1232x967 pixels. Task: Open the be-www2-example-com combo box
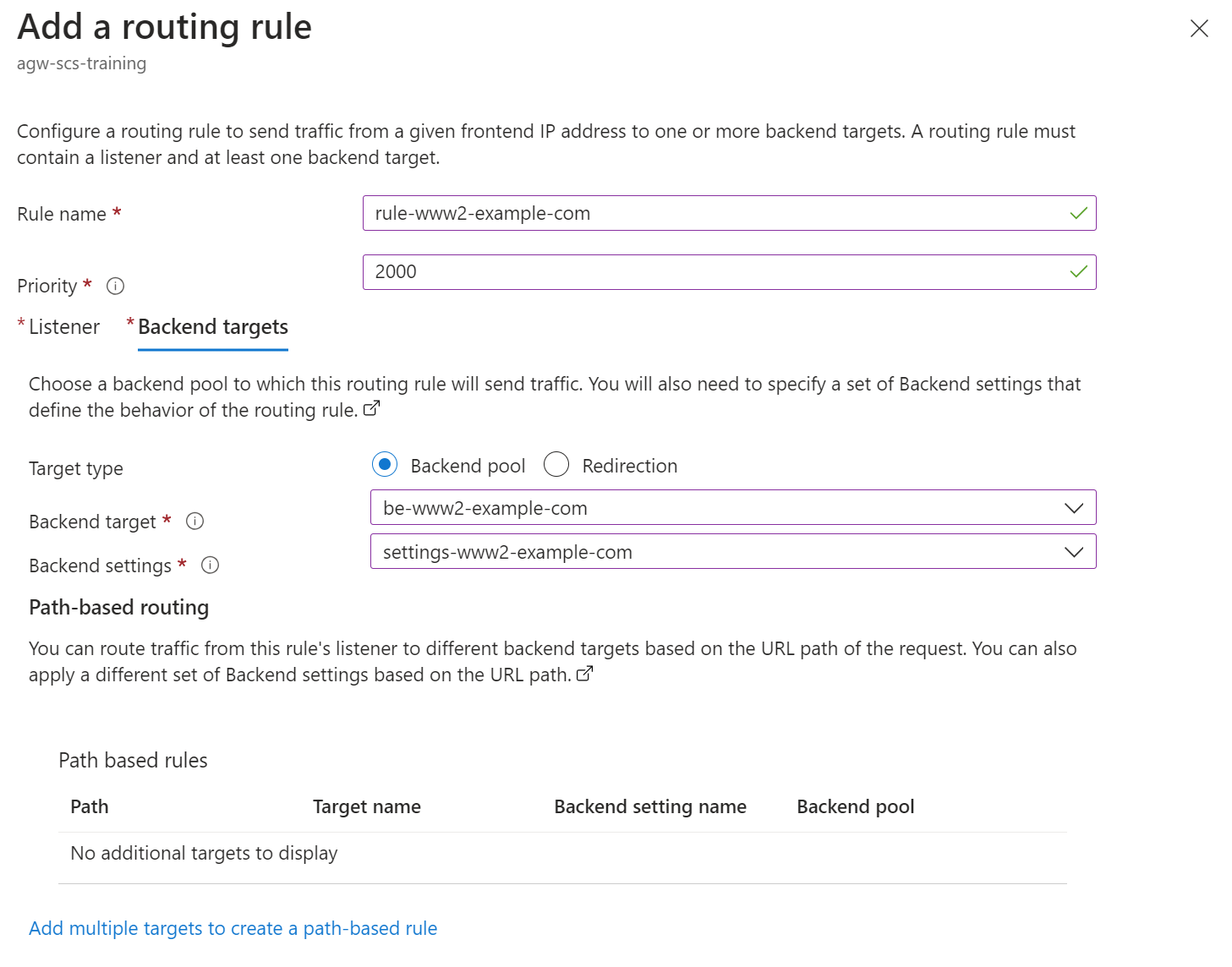733,508
